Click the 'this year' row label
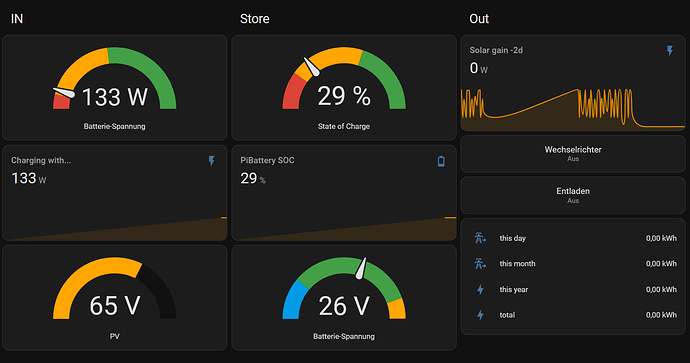The image size is (690, 363). point(514,290)
